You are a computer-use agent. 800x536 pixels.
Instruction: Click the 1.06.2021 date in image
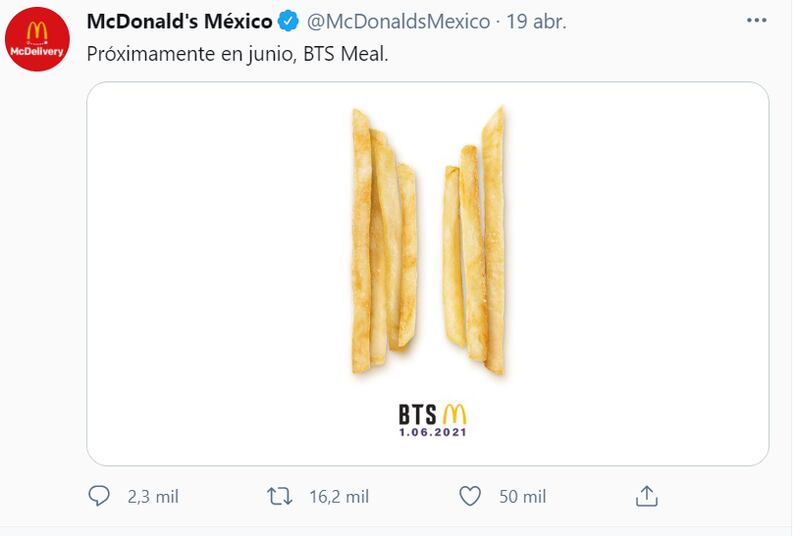[433, 432]
